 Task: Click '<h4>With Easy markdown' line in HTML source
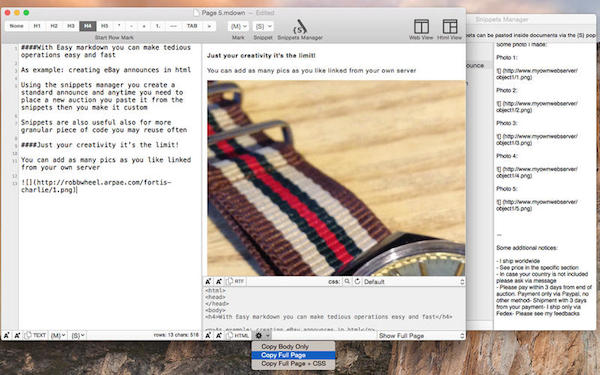click(x=329, y=316)
